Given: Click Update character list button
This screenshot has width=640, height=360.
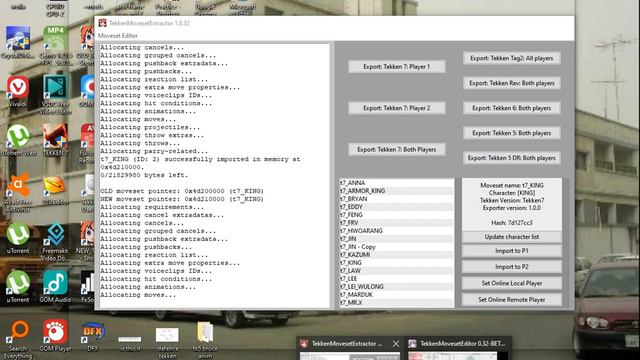Looking at the screenshot, I should (x=512, y=237).
